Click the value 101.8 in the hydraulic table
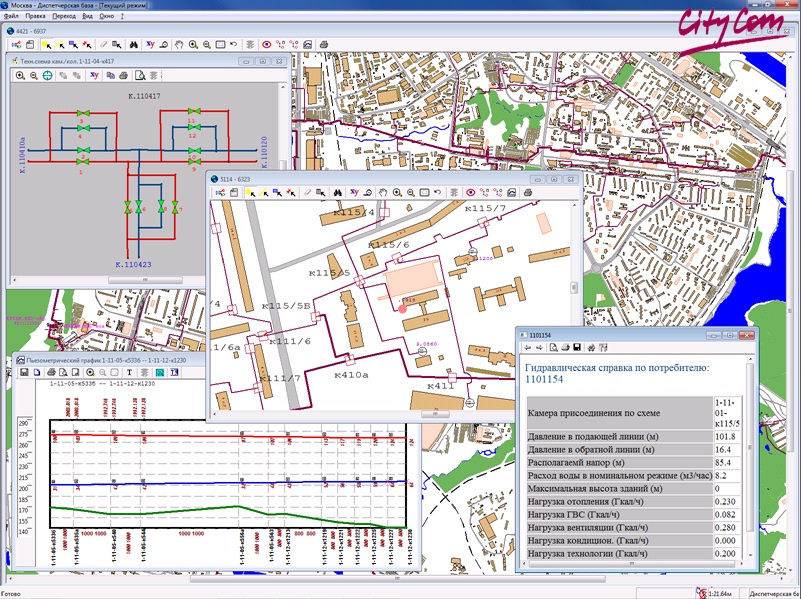 click(x=725, y=437)
